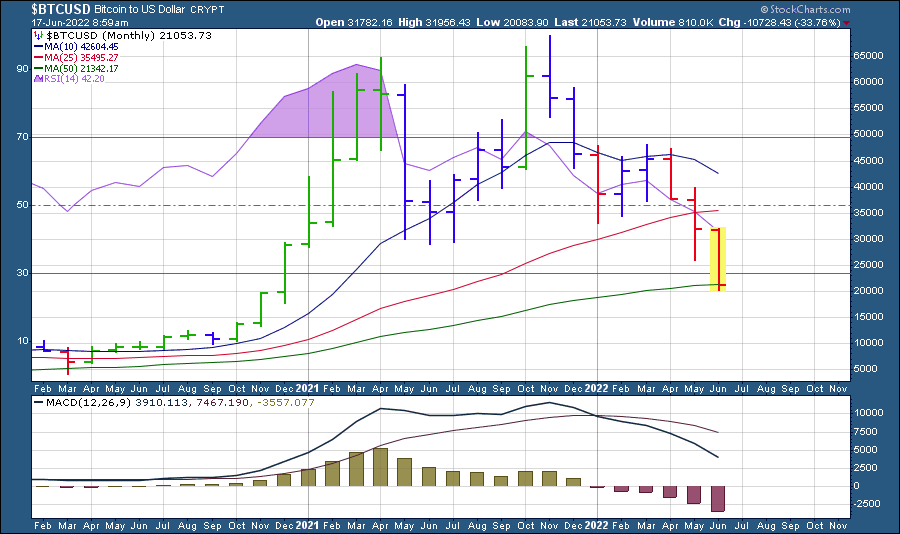This screenshot has width=900, height=534.
Task: Select the 2022 label on the price time axis
Action: pos(598,387)
